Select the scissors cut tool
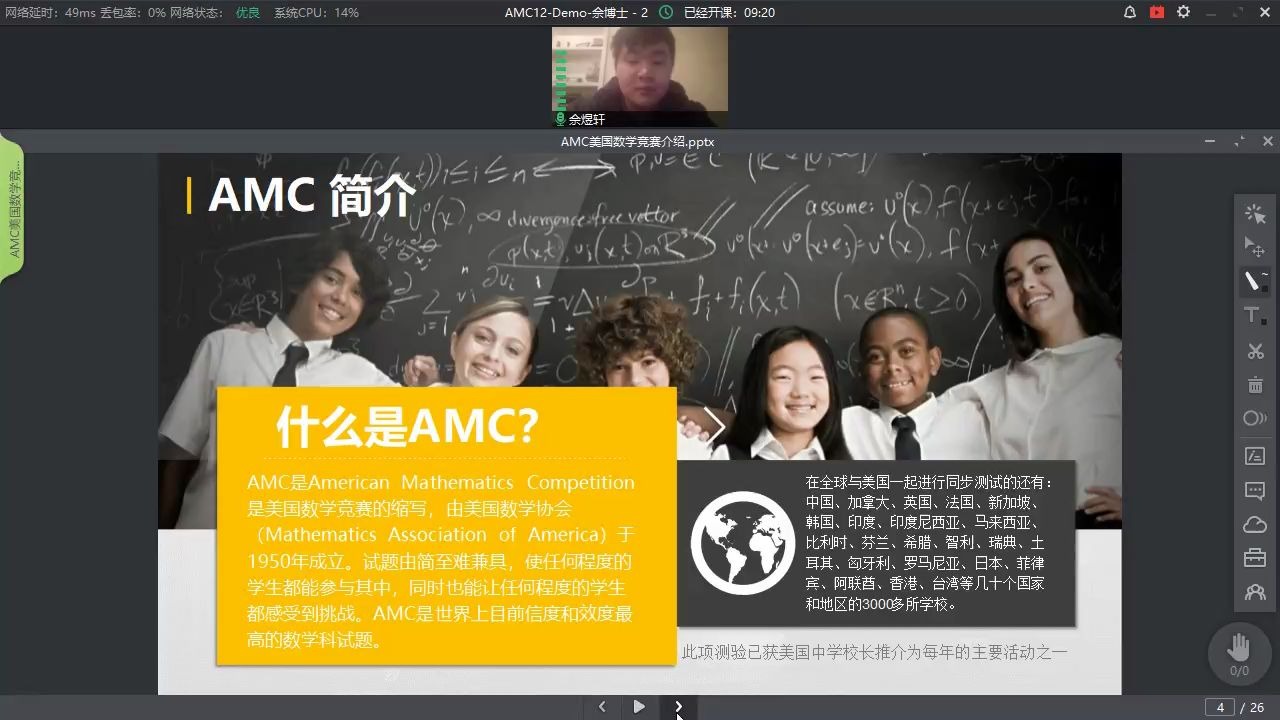The width and height of the screenshot is (1280, 720). coord(1254,351)
